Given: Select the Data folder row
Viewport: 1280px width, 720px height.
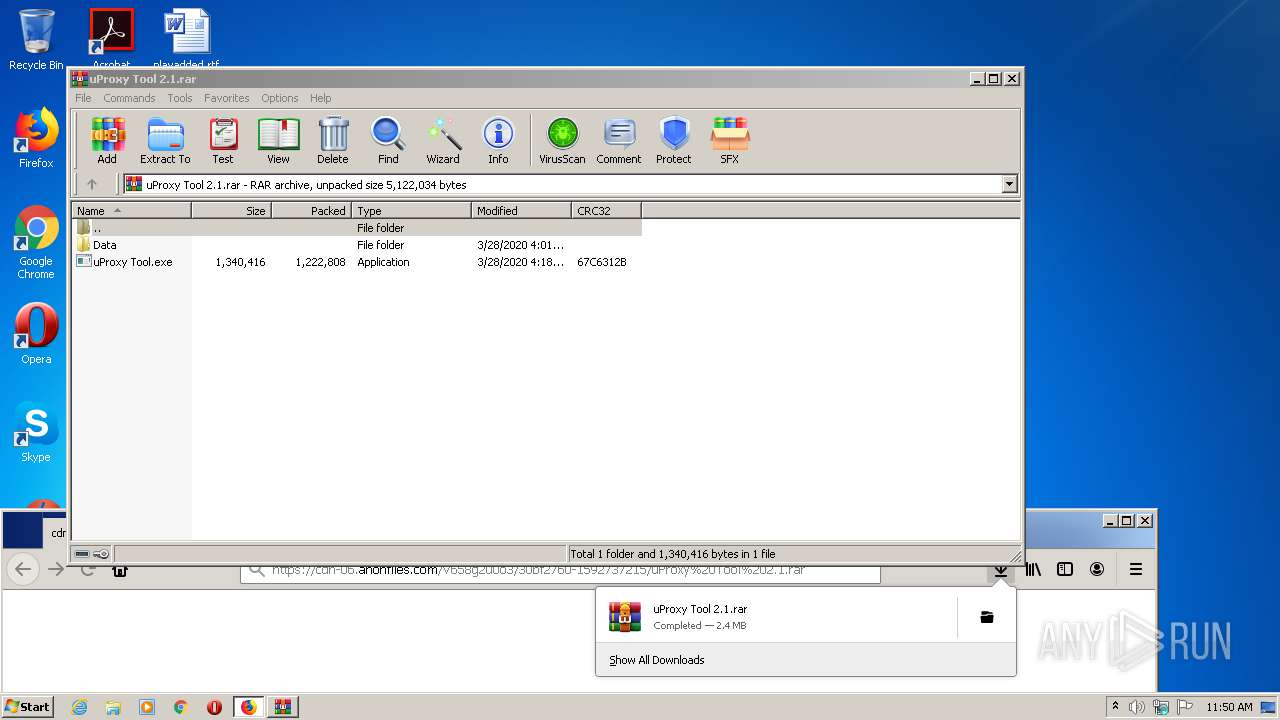Looking at the screenshot, I should 356,245.
